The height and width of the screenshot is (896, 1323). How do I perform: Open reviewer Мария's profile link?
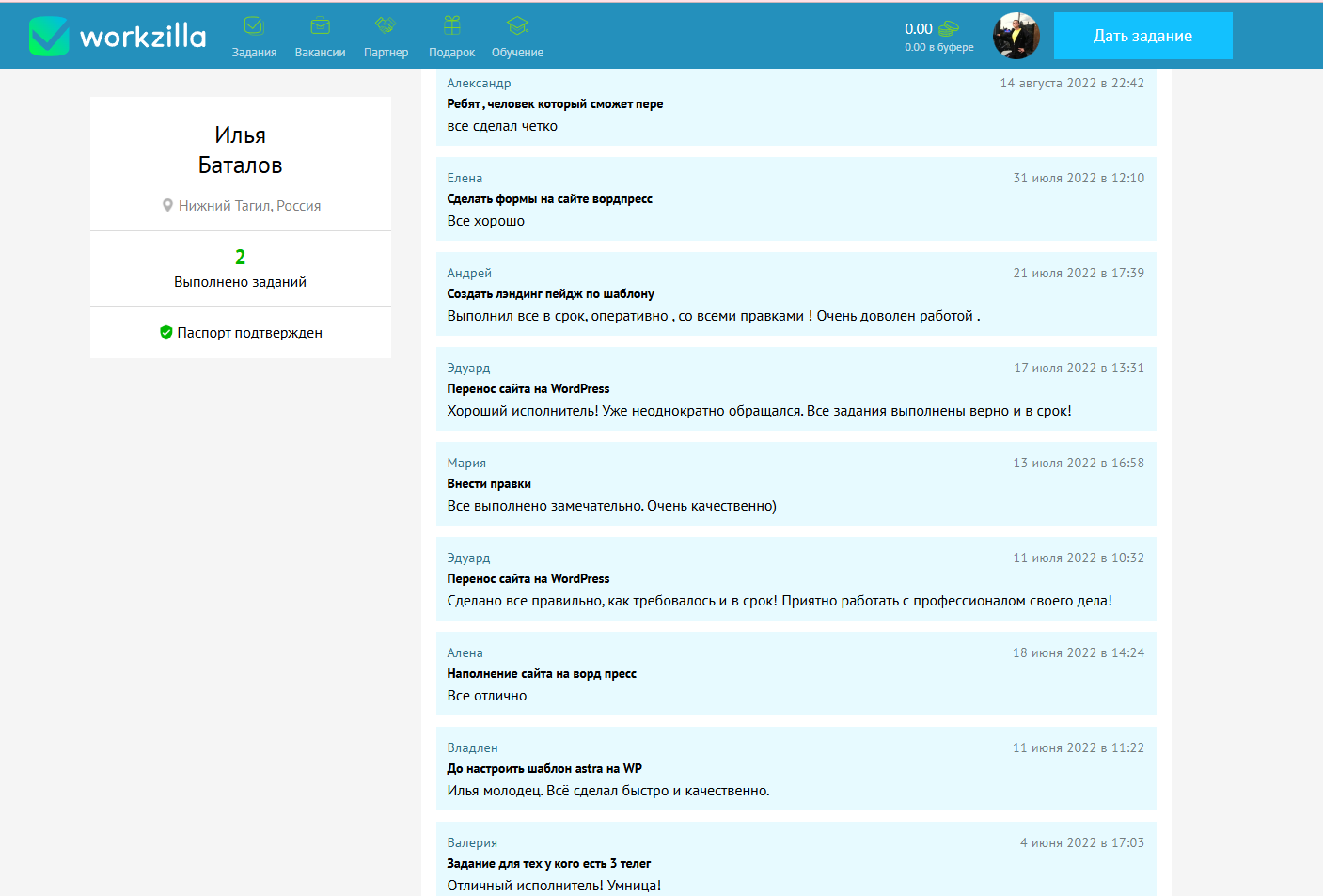pos(466,464)
